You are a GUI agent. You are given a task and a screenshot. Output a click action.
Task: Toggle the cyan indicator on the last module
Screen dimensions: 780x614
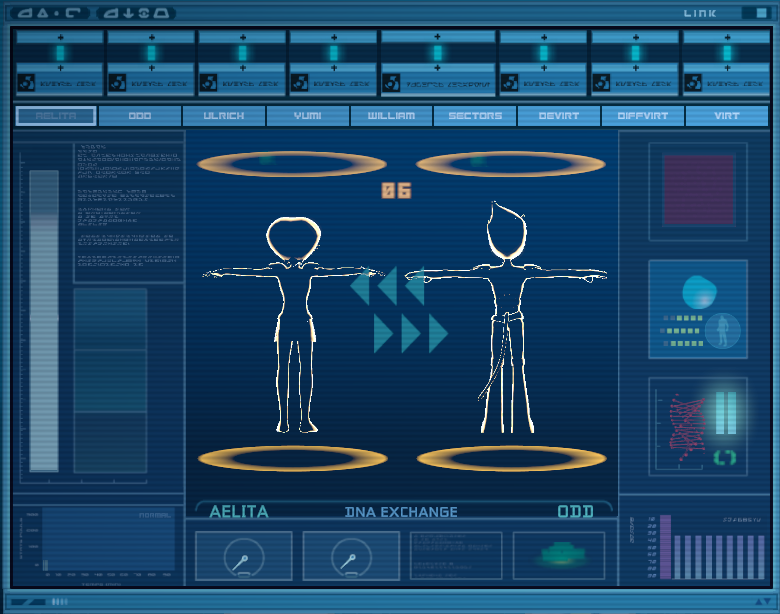[727, 53]
